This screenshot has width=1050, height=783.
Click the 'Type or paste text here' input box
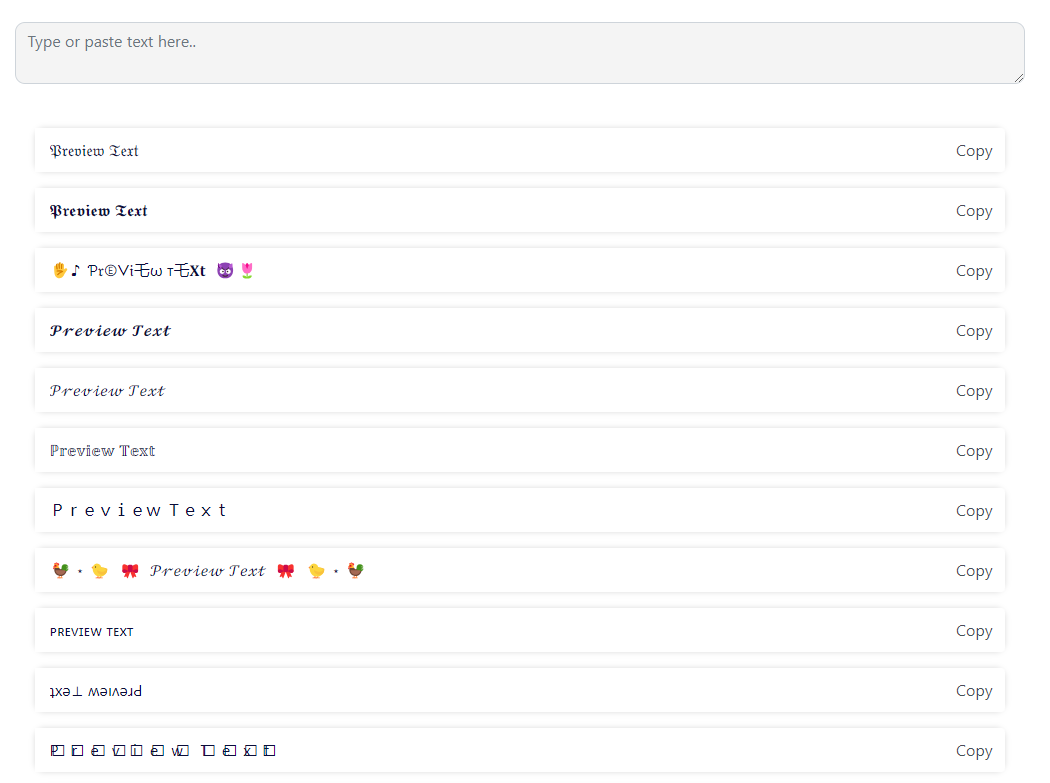pos(520,52)
